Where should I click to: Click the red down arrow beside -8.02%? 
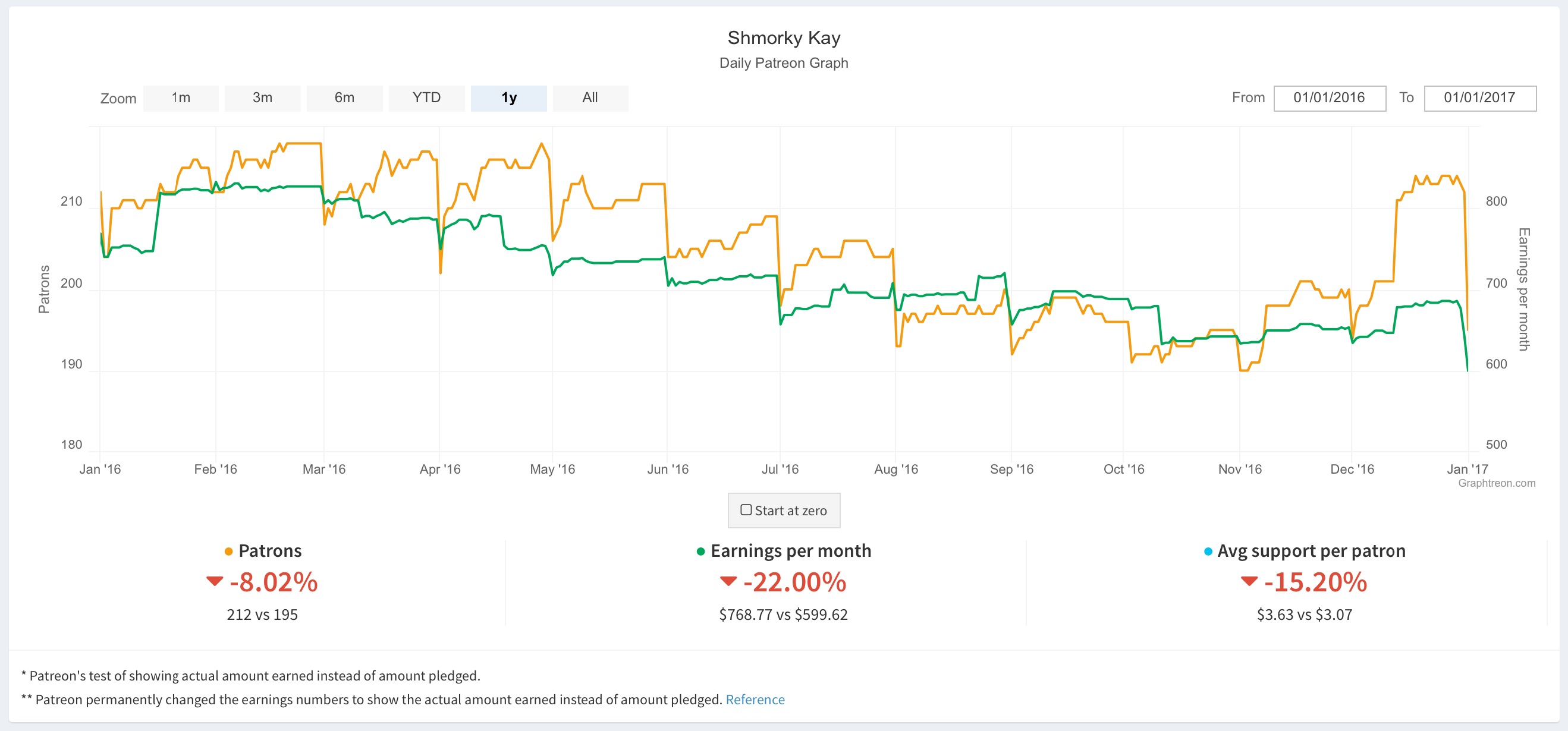click(x=214, y=581)
